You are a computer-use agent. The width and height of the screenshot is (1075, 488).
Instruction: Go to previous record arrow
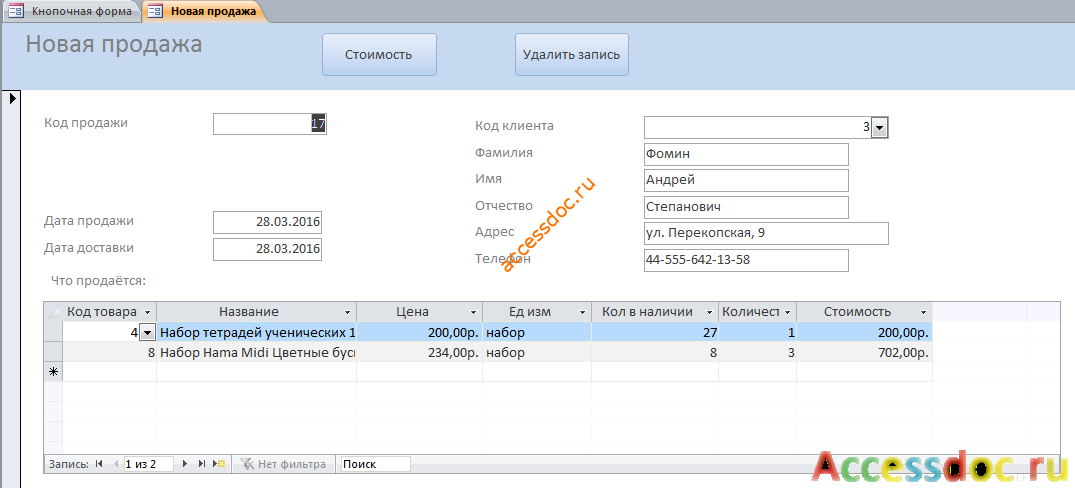(115, 464)
